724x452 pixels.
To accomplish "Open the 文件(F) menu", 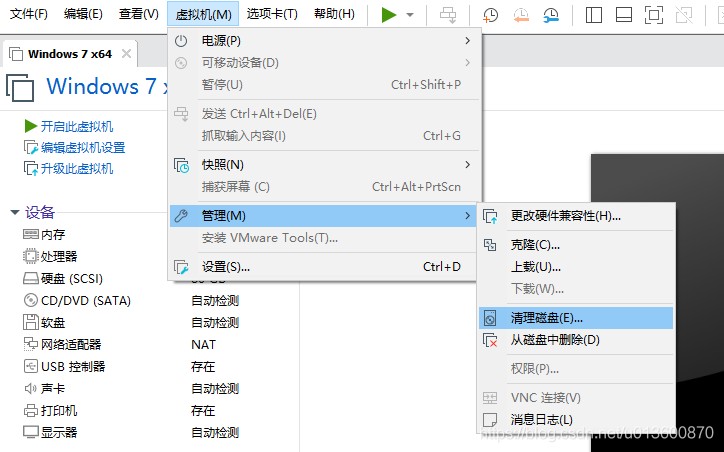I will point(29,14).
